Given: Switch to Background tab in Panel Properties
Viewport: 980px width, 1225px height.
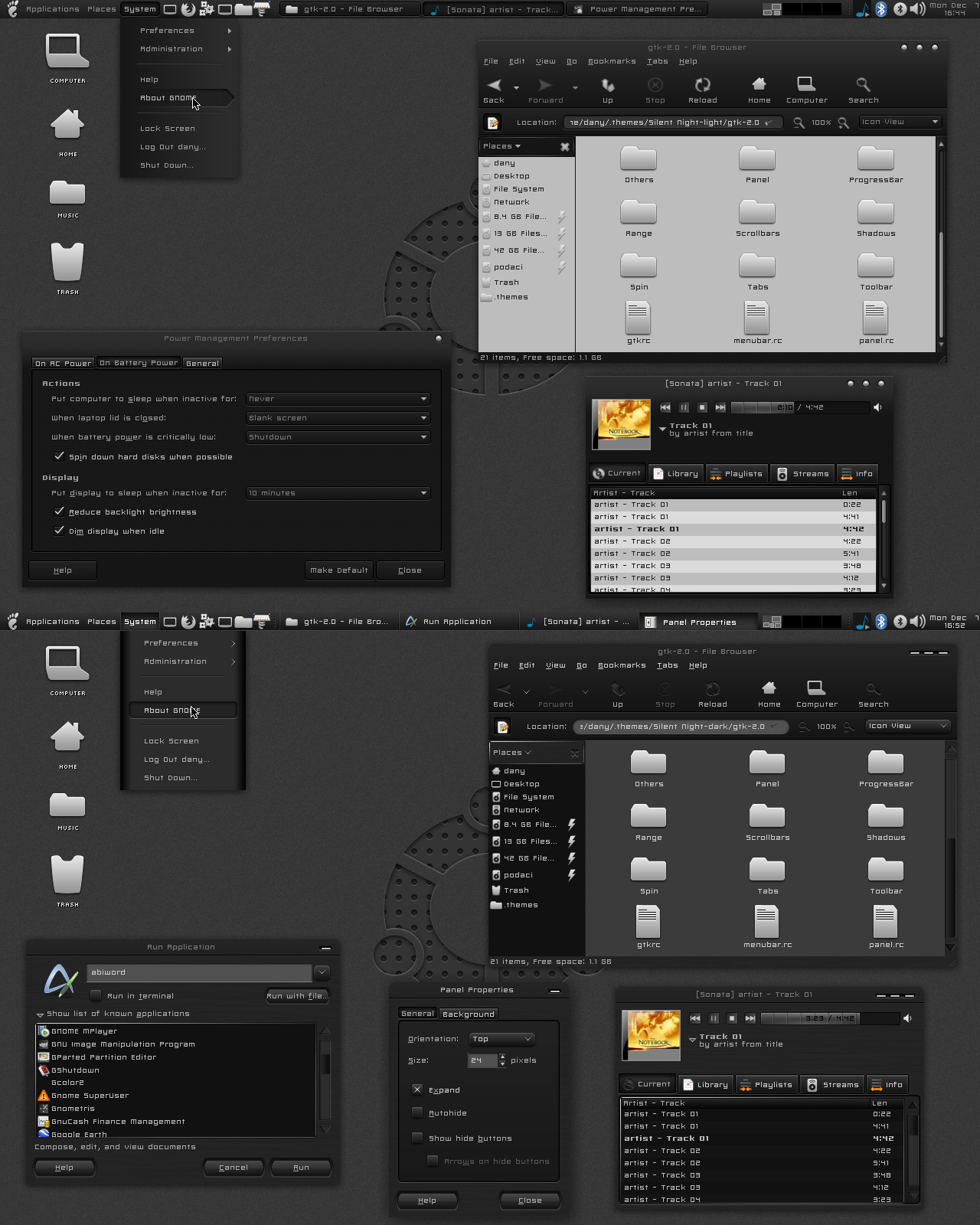Looking at the screenshot, I should 469,1014.
